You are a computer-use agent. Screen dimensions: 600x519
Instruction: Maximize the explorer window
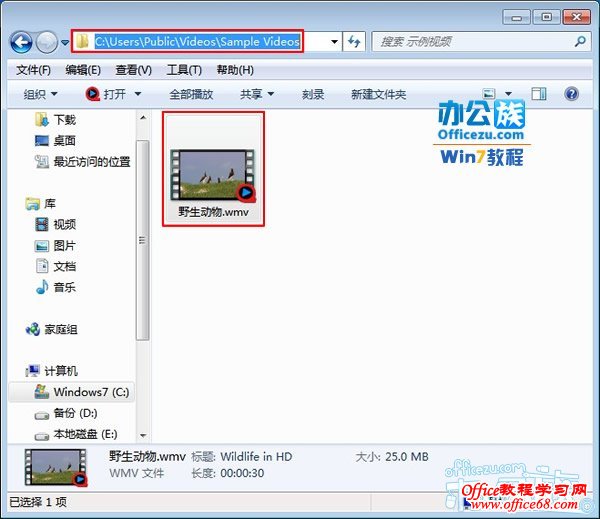(546, 17)
